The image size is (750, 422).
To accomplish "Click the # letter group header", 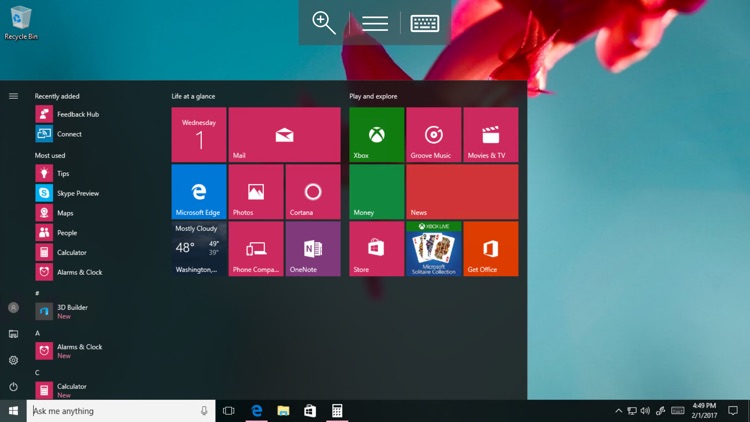I will pyautogui.click(x=37, y=293).
